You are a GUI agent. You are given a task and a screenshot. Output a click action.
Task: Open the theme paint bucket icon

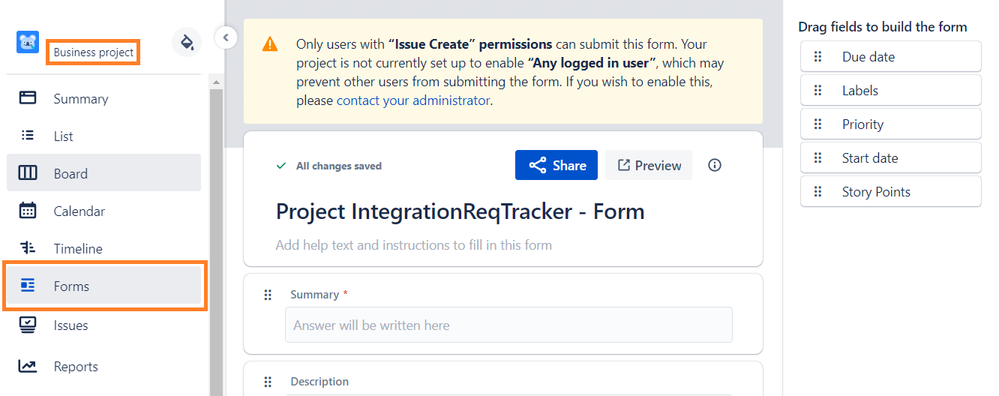click(187, 42)
